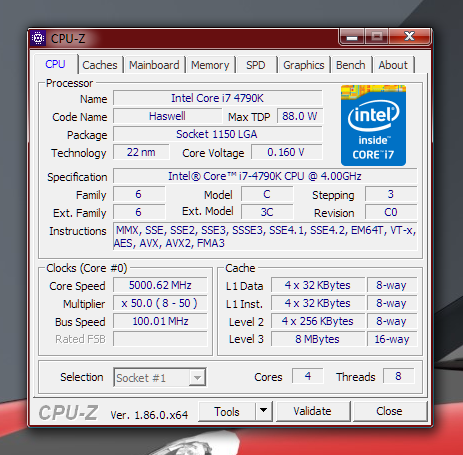Click the Tools button

click(227, 411)
